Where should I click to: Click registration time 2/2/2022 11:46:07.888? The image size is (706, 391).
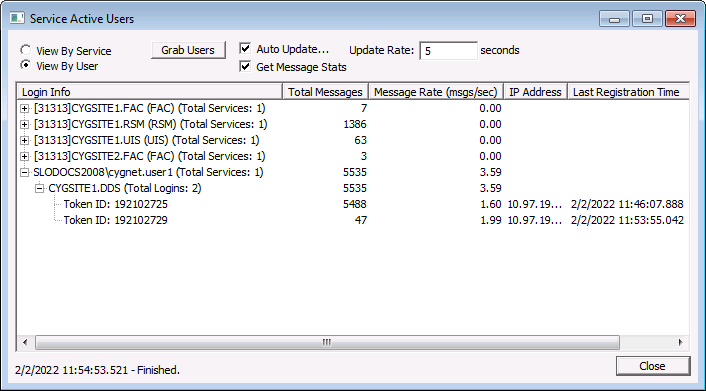pyautogui.click(x=627, y=204)
